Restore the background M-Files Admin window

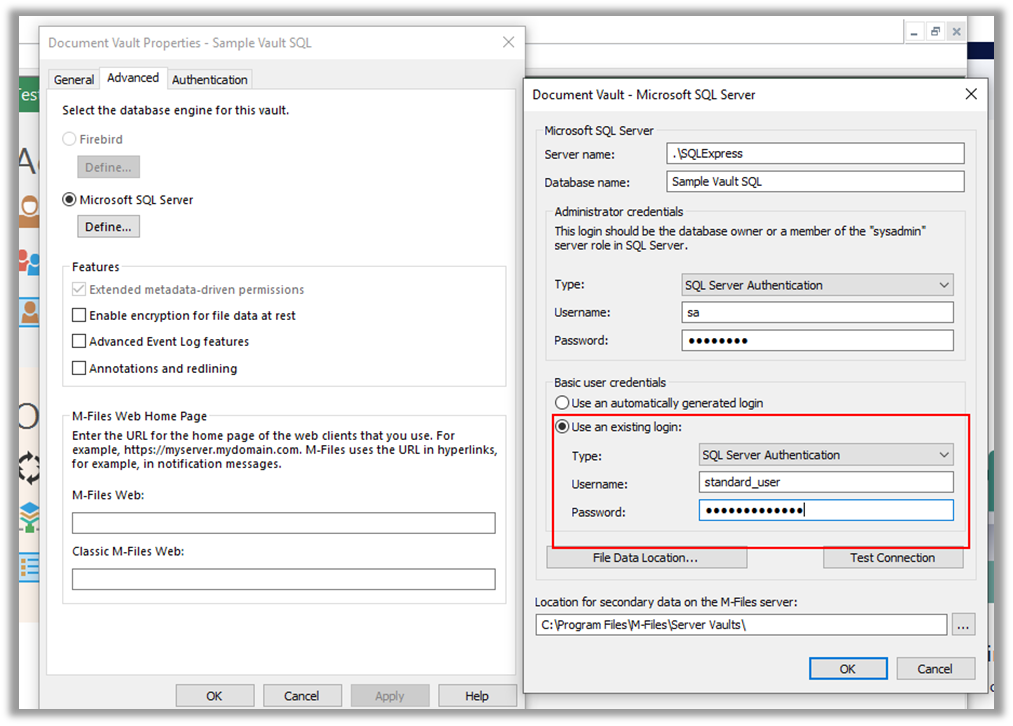point(935,32)
